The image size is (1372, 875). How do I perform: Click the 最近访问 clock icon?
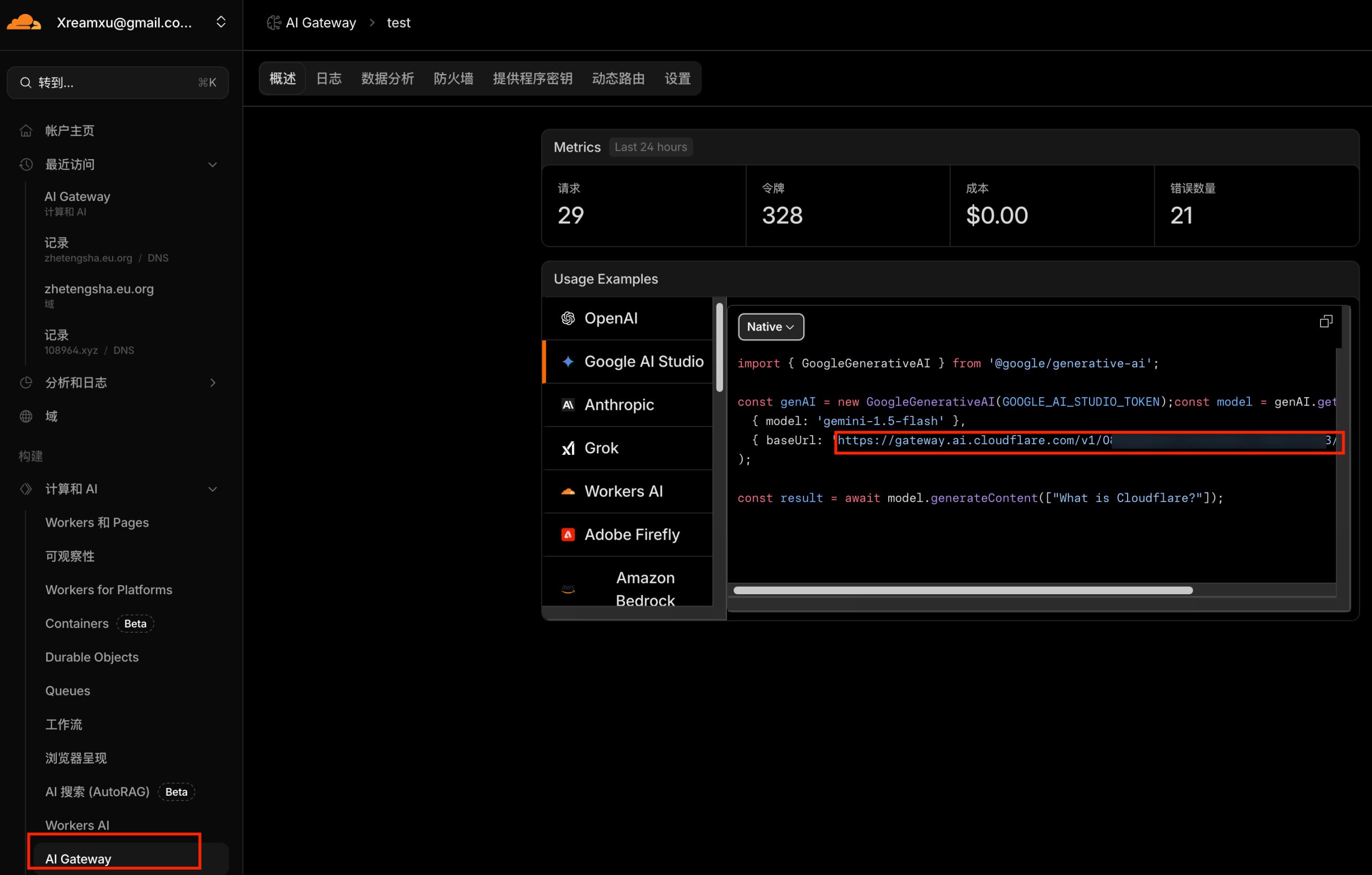pos(26,164)
